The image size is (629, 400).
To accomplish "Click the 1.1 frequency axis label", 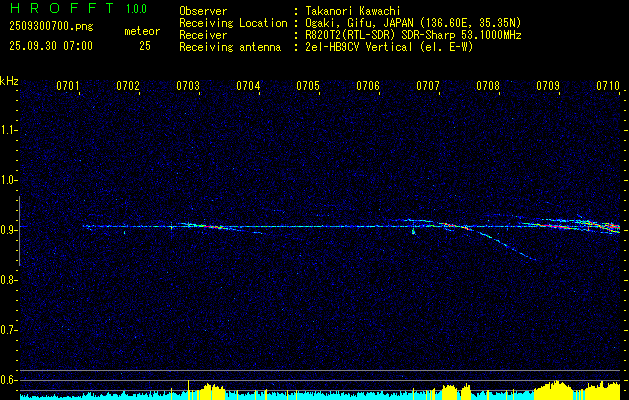I will pos(9,129).
